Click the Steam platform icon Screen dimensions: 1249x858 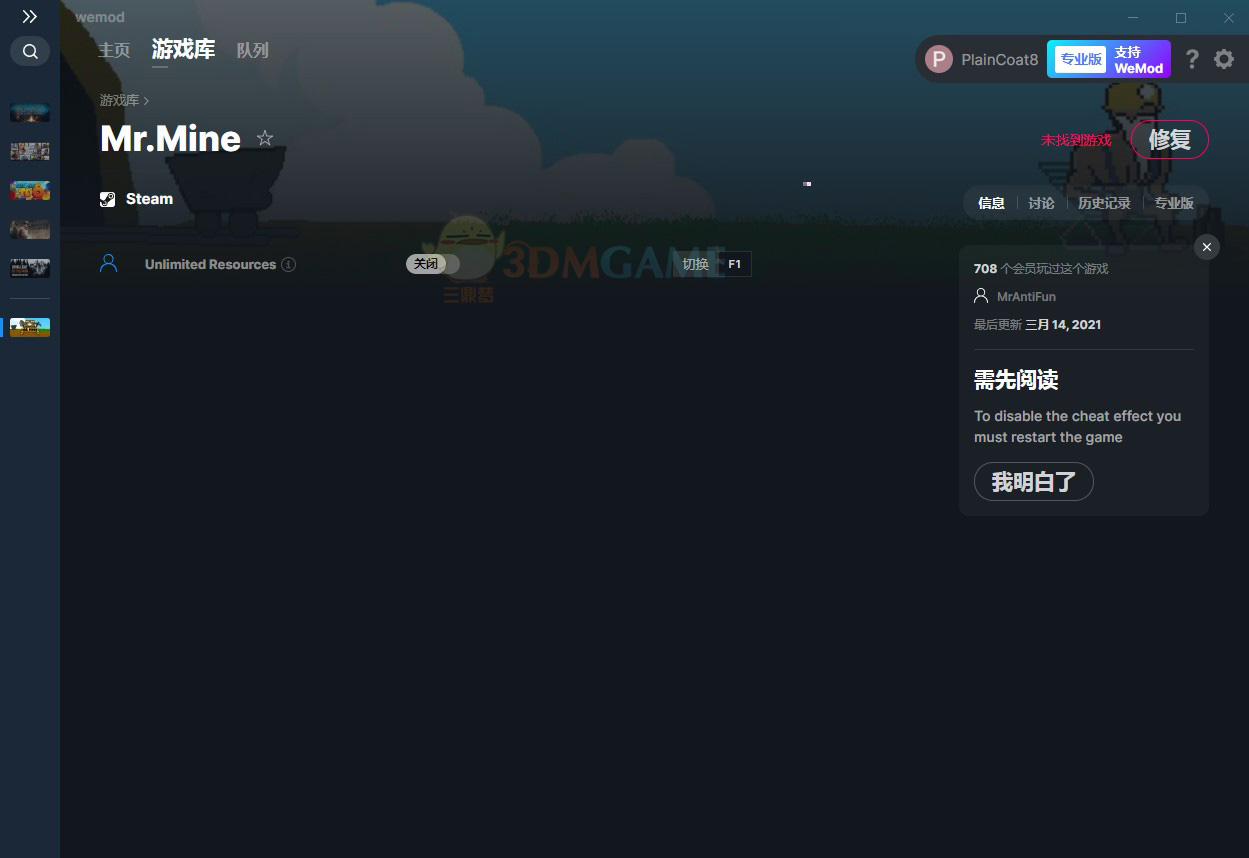(108, 199)
